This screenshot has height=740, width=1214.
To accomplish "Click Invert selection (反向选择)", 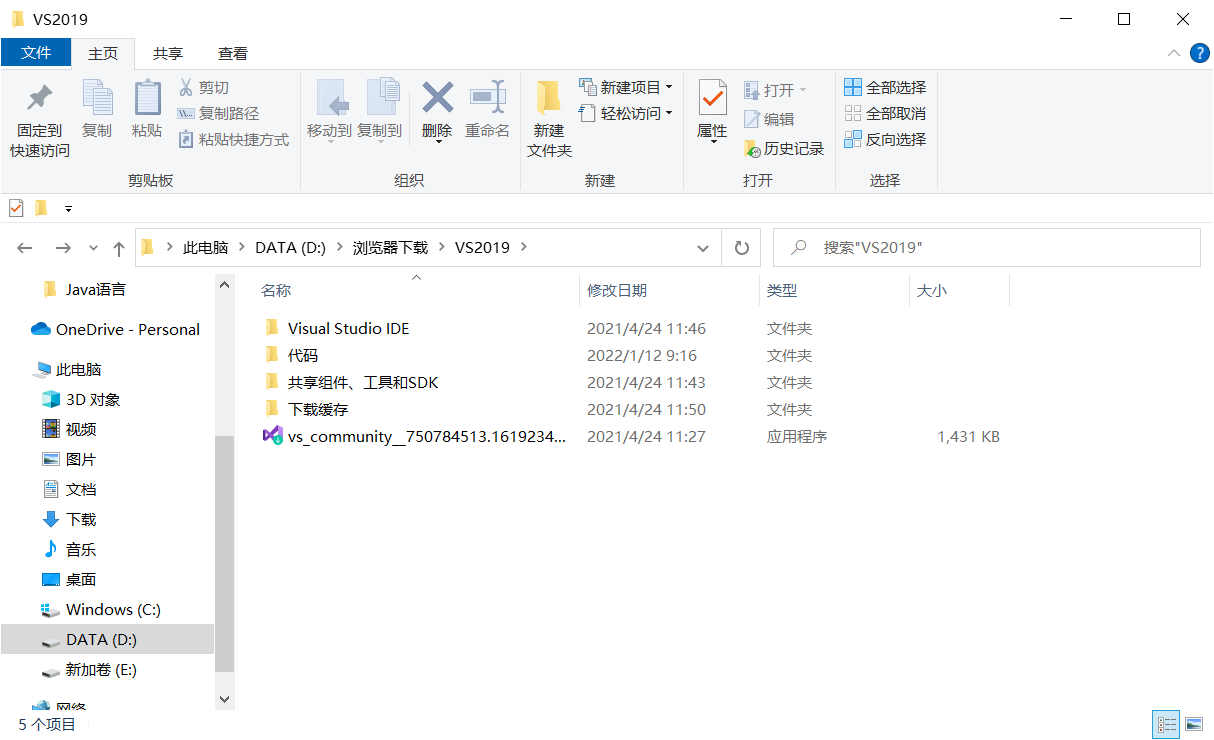I will 885,140.
